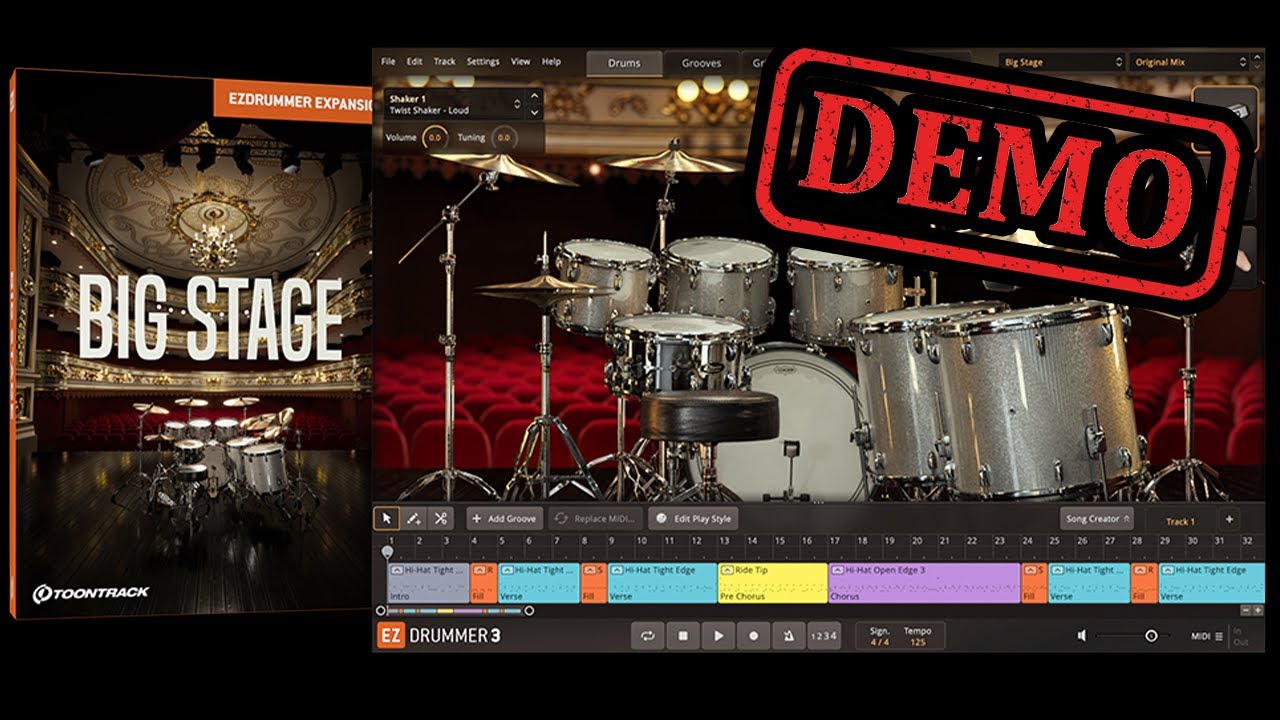Open the File menu
The image size is (1280, 720).
[388, 62]
